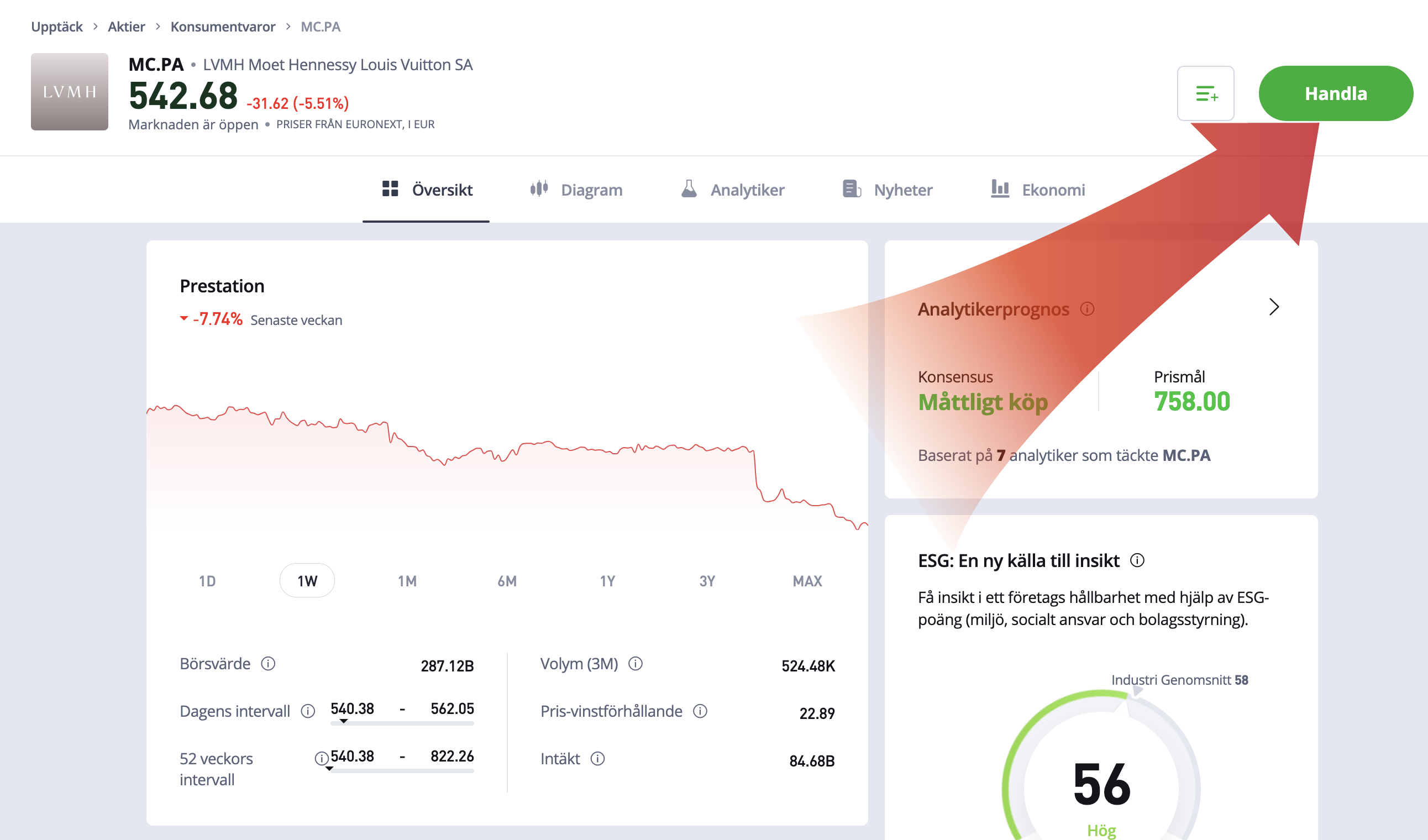Click the info icon beside Börsvärde

pyautogui.click(x=268, y=663)
